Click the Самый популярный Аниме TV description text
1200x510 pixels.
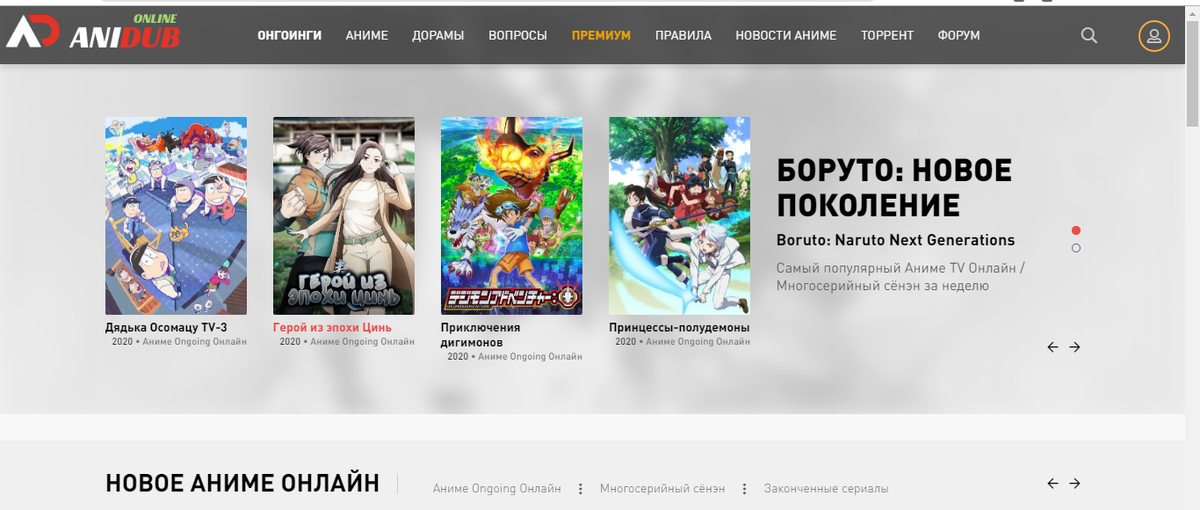coord(901,277)
